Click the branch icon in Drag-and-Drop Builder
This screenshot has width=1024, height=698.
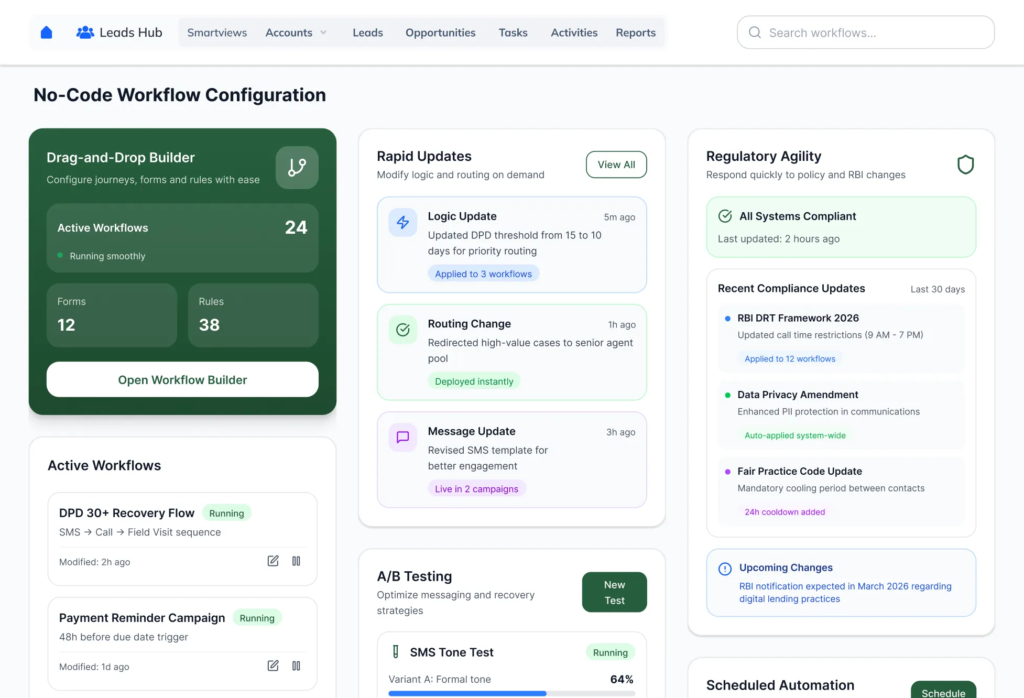297,168
